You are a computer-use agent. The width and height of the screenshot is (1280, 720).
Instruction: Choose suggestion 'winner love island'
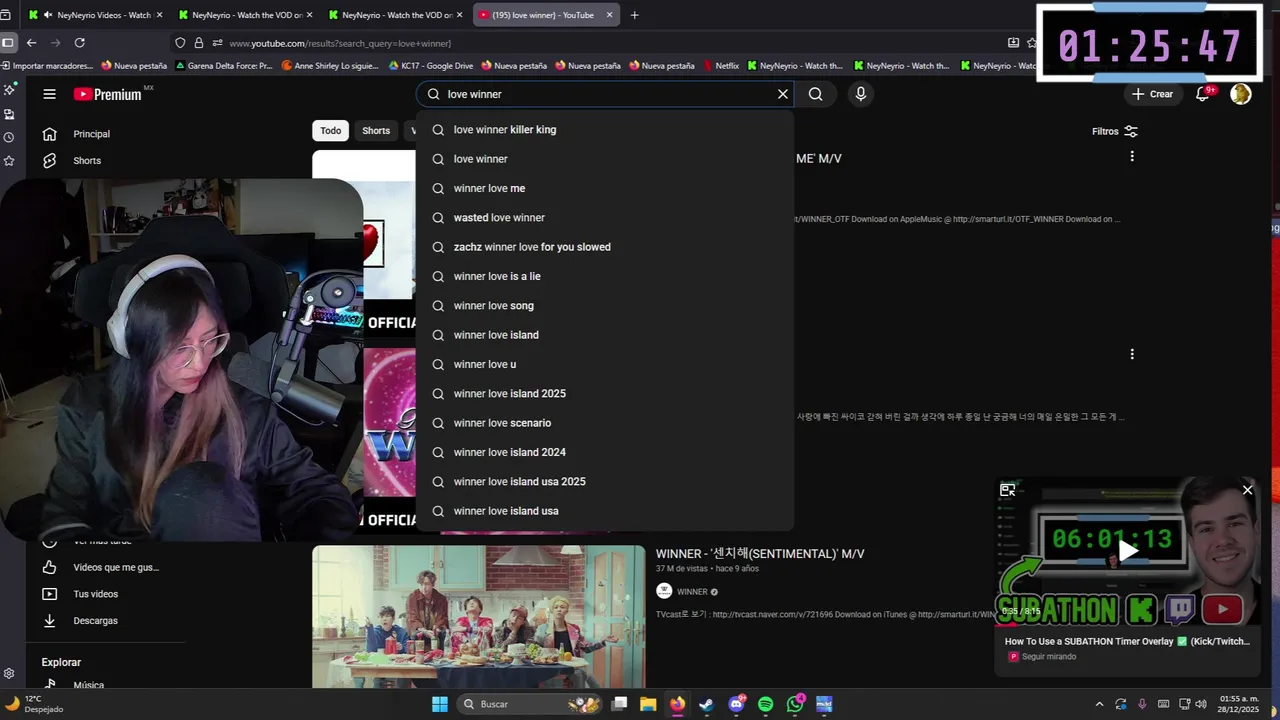[x=605, y=335]
